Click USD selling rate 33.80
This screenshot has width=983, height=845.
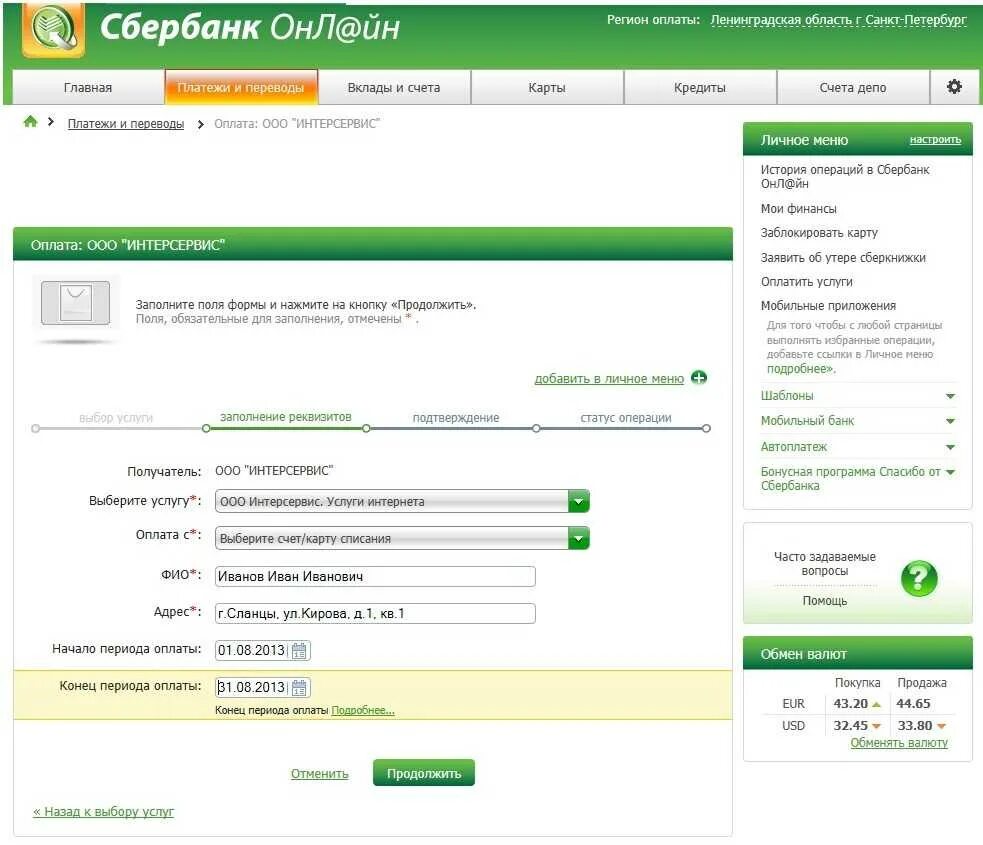click(x=915, y=725)
